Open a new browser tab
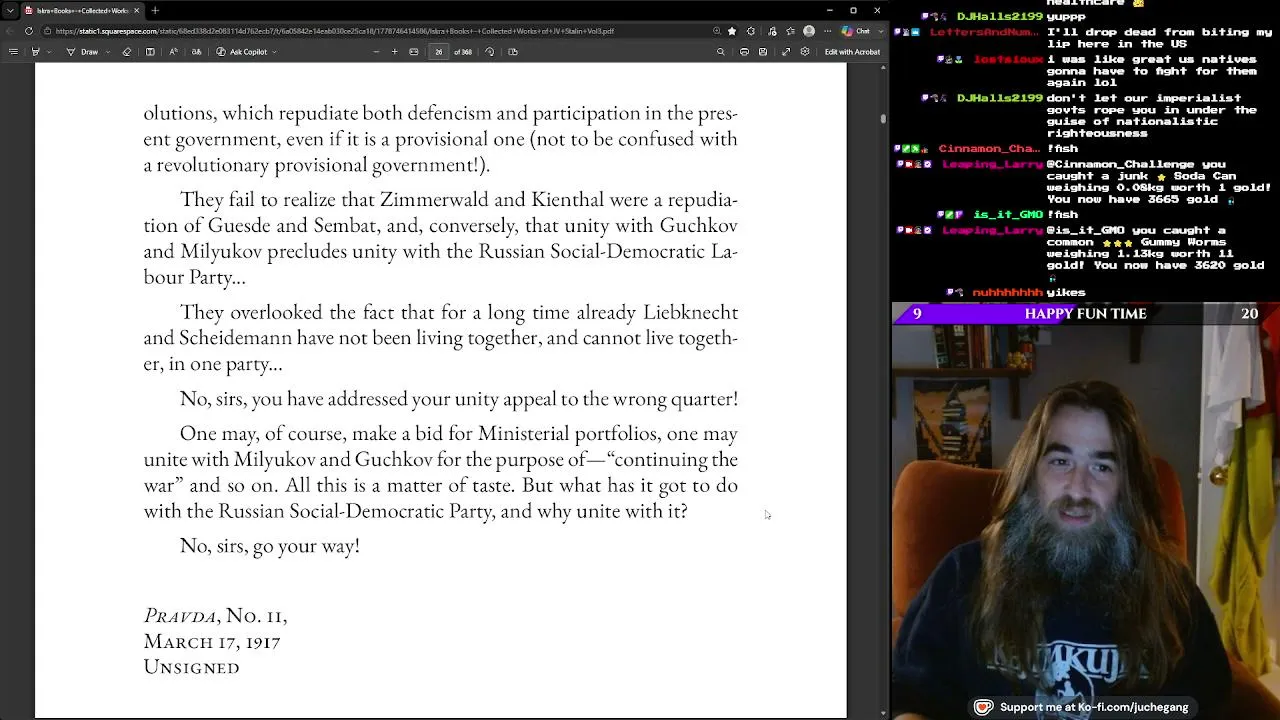The height and width of the screenshot is (720, 1280). (x=155, y=10)
